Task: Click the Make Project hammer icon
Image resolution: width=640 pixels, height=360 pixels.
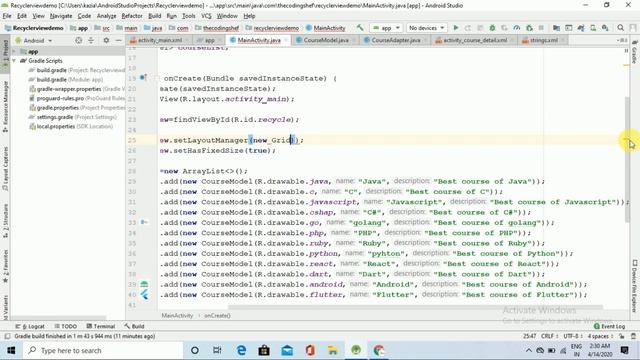Action: pos(360,28)
